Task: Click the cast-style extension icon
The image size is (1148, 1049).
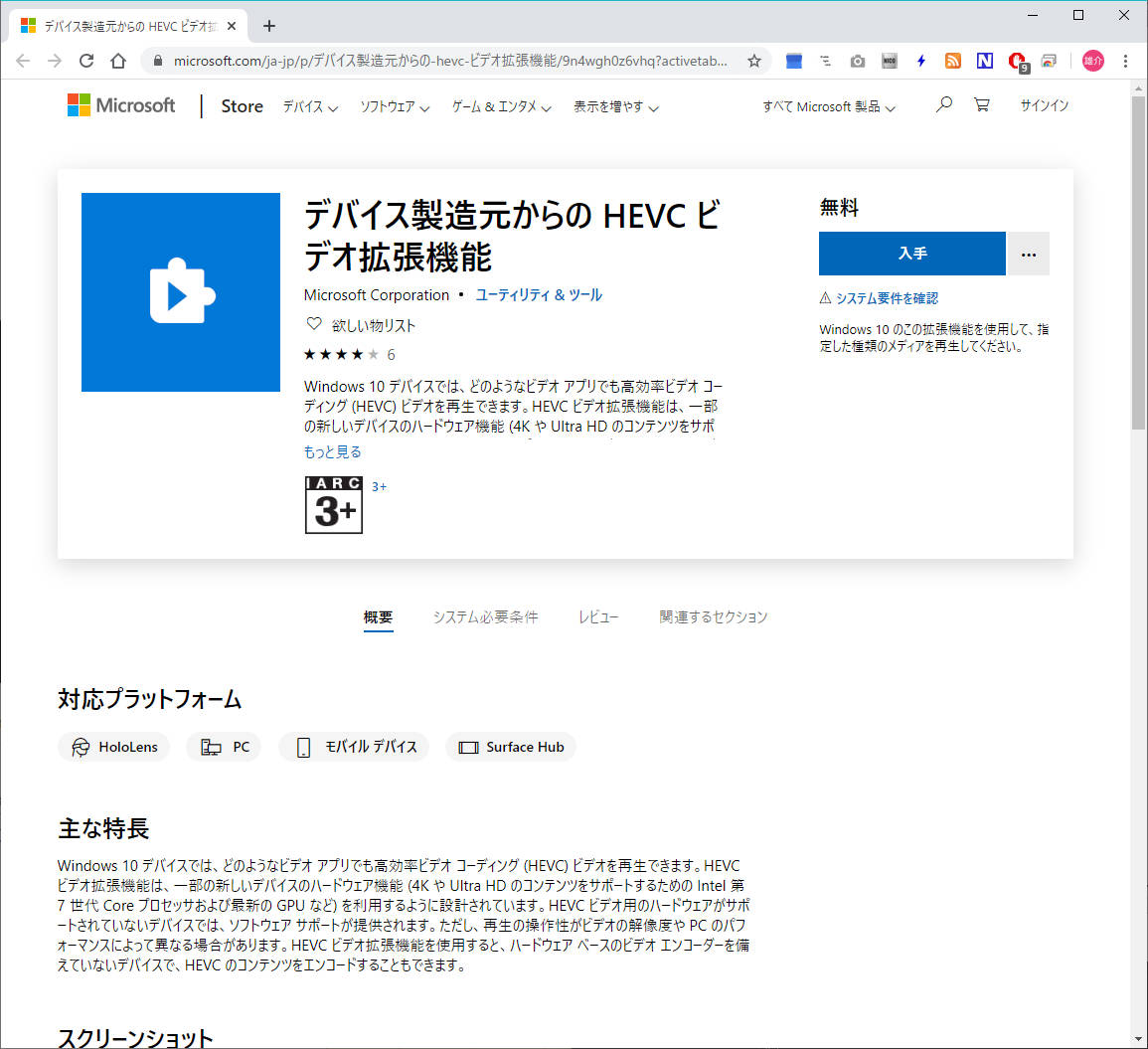Action: 1049,61
